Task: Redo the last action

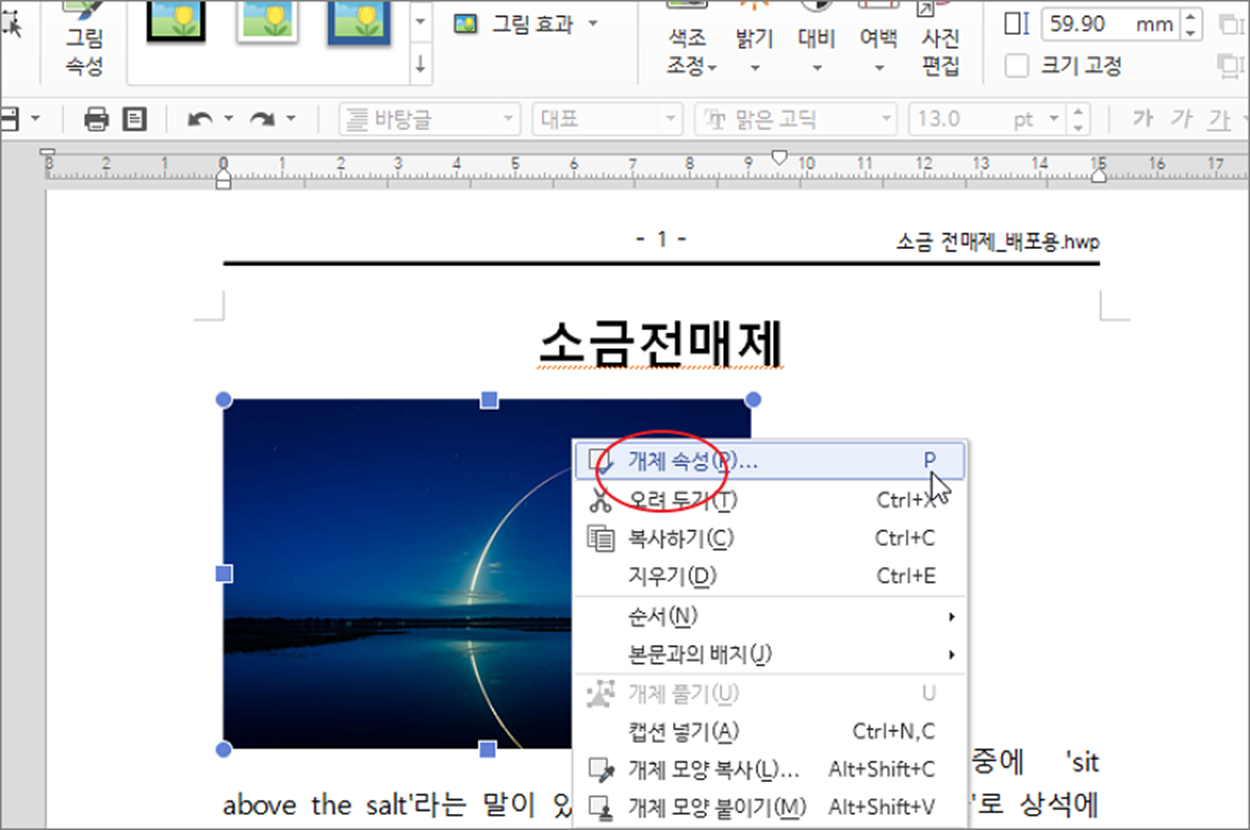Action: click(x=262, y=120)
